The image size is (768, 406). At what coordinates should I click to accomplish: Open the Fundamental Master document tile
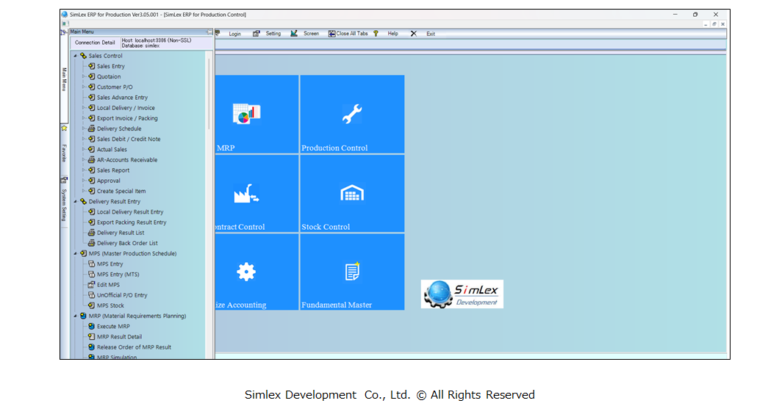coord(351,271)
